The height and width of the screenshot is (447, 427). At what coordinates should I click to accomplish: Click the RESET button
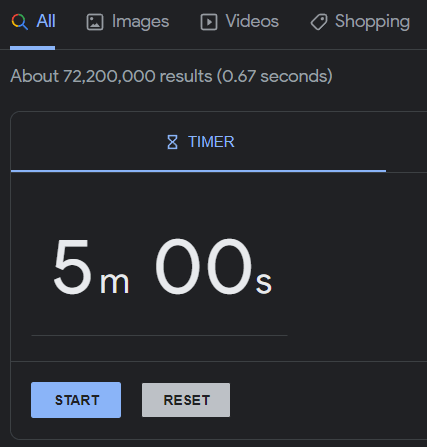coord(186,400)
